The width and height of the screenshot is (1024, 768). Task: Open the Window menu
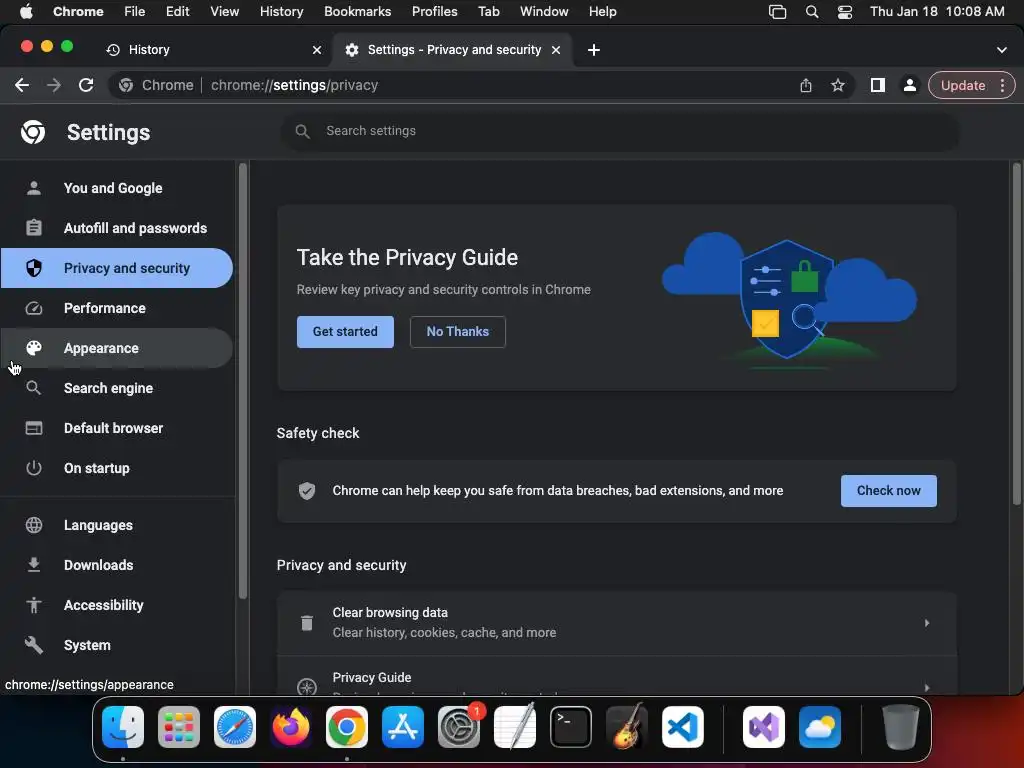click(x=544, y=12)
